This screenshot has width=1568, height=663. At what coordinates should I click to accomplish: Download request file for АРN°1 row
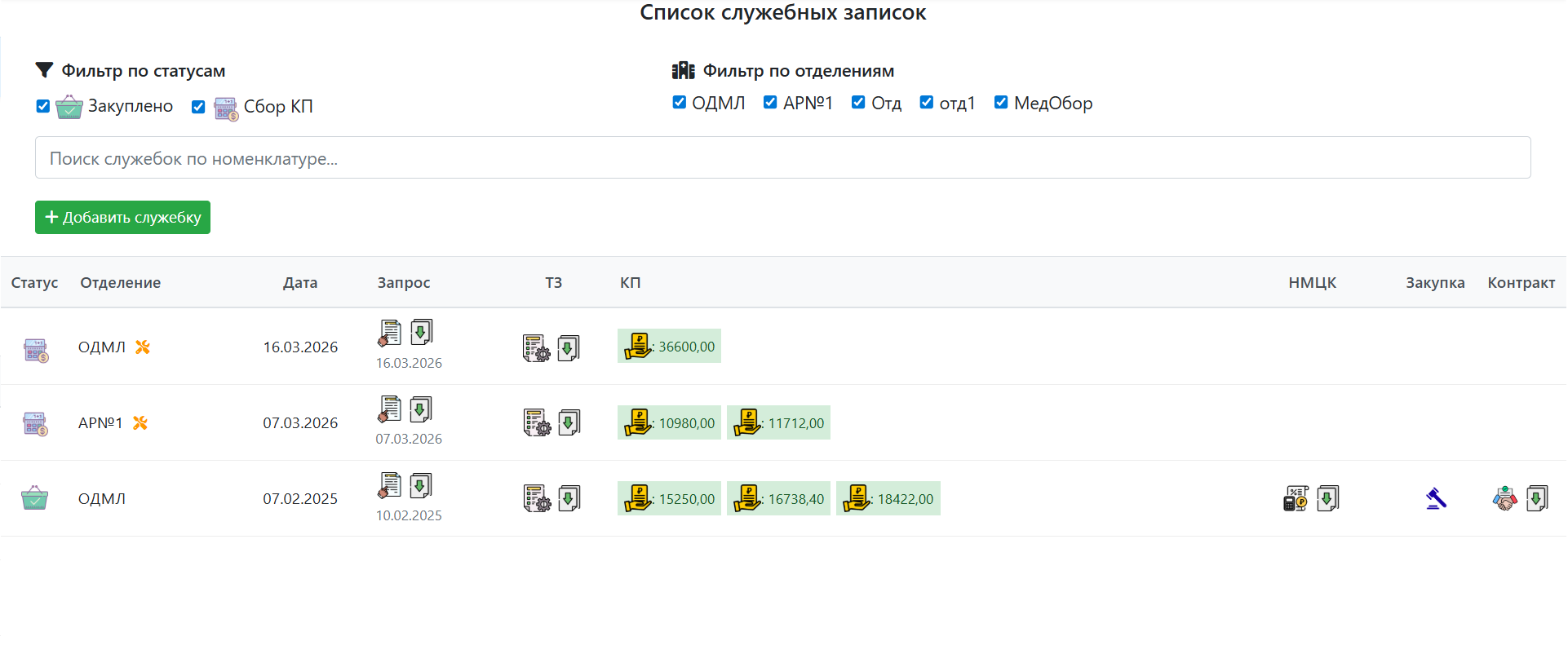pos(421,409)
